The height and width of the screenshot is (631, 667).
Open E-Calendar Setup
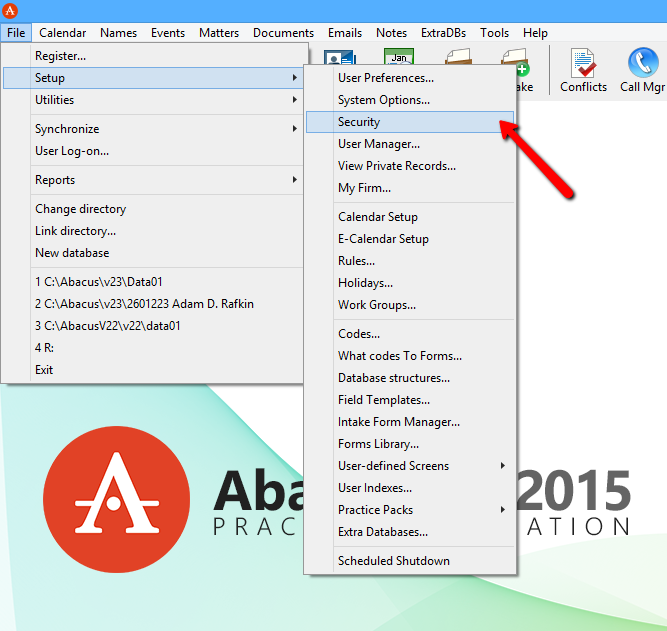tap(410, 239)
